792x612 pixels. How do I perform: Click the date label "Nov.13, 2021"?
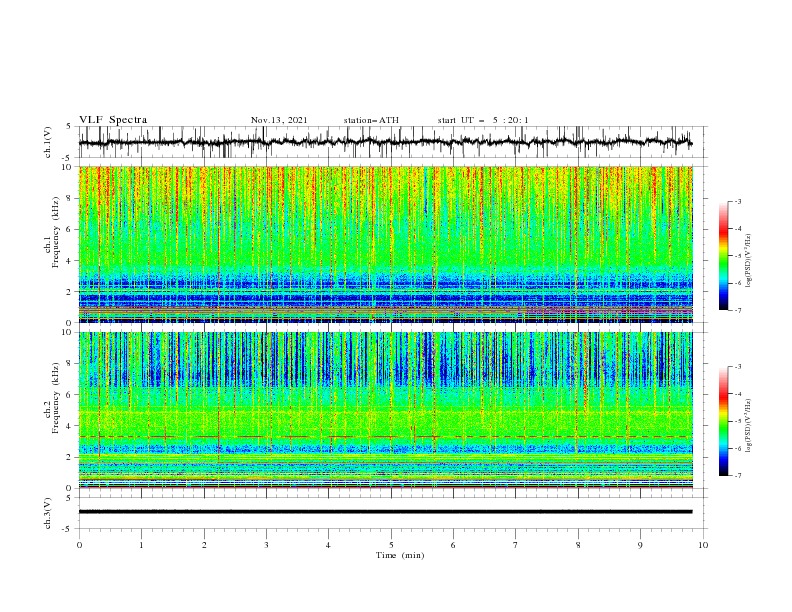[279, 120]
